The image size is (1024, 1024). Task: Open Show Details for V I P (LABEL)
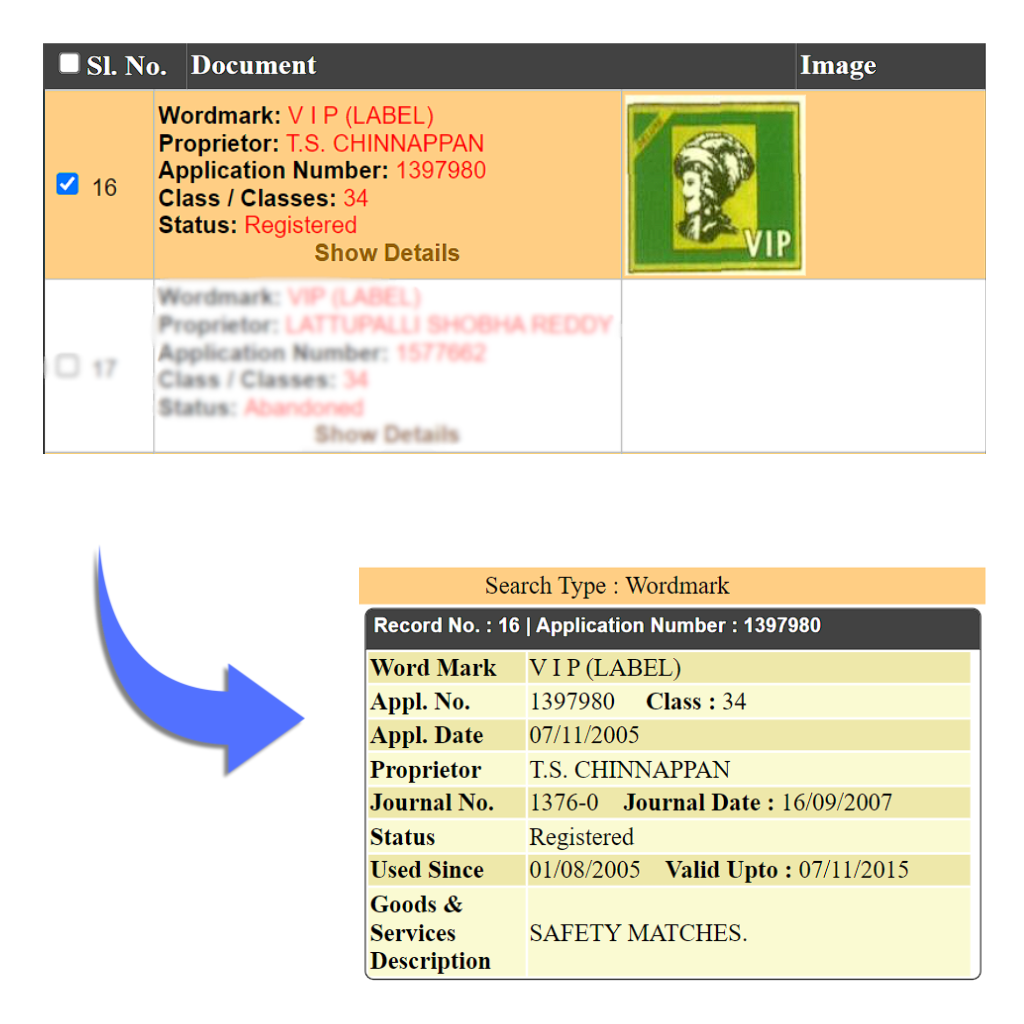coord(387,253)
